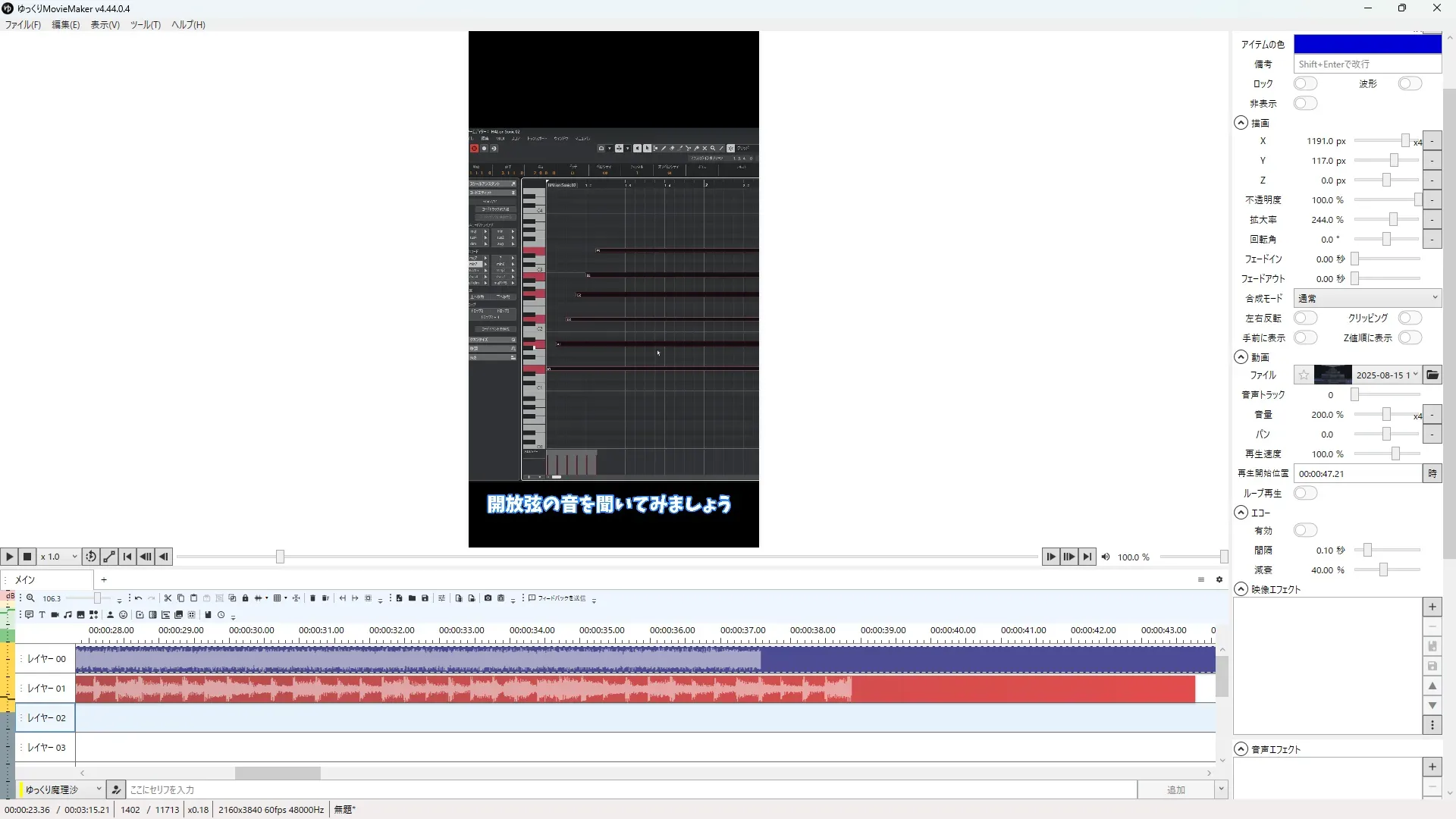This screenshot has width=1456, height=819.
Task: Add a text item using T icon
Action: pos(42,615)
